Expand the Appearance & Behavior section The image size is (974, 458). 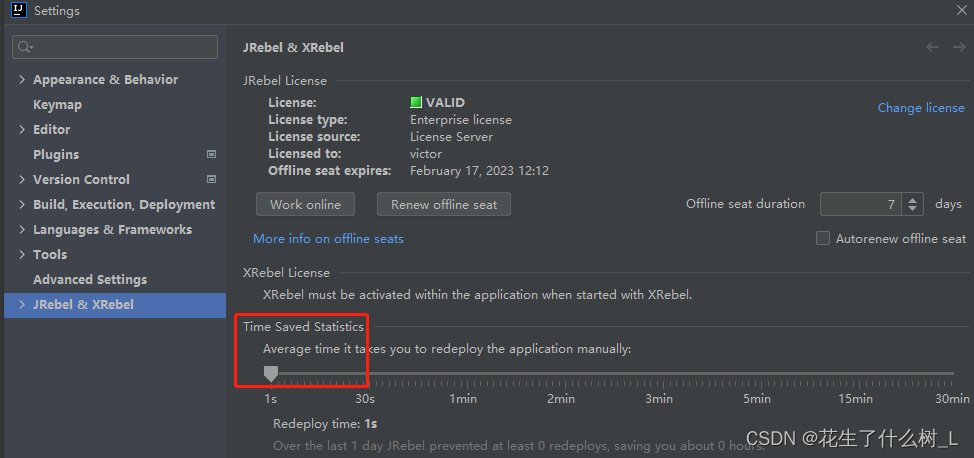(23, 79)
